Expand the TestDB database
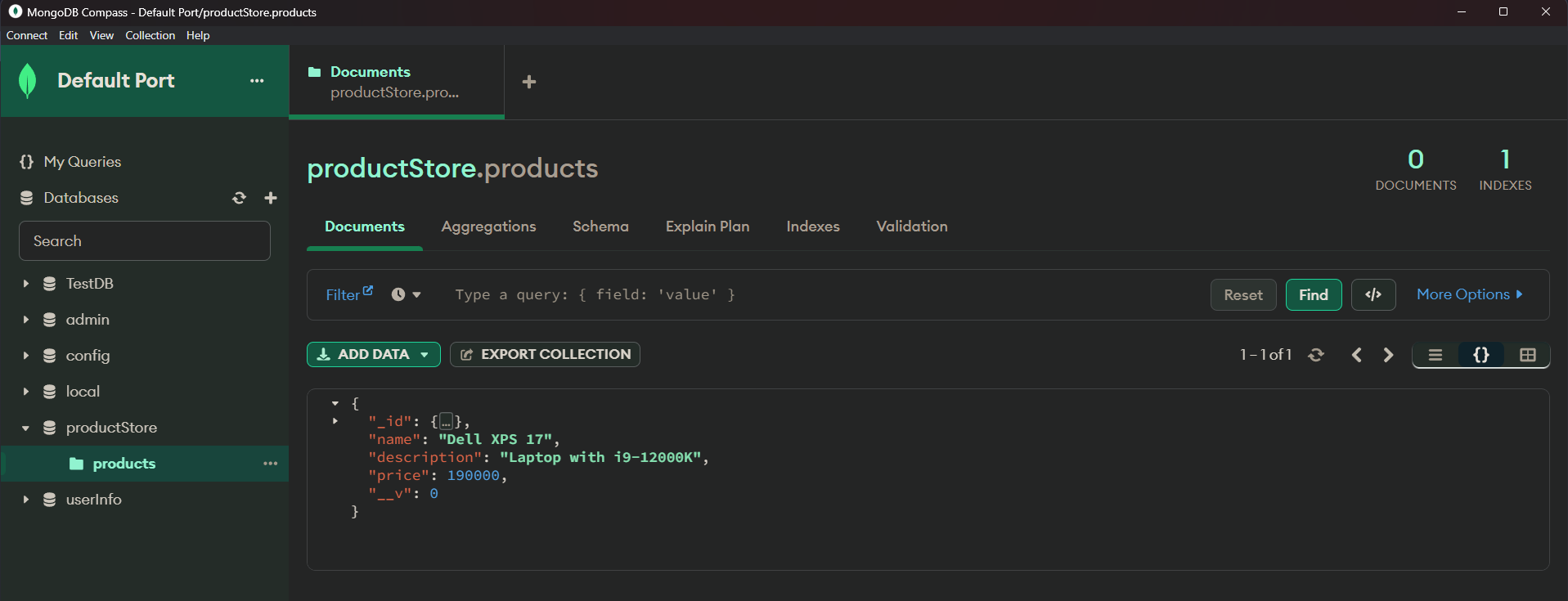Viewport: 1568px width, 601px height. tap(26, 284)
